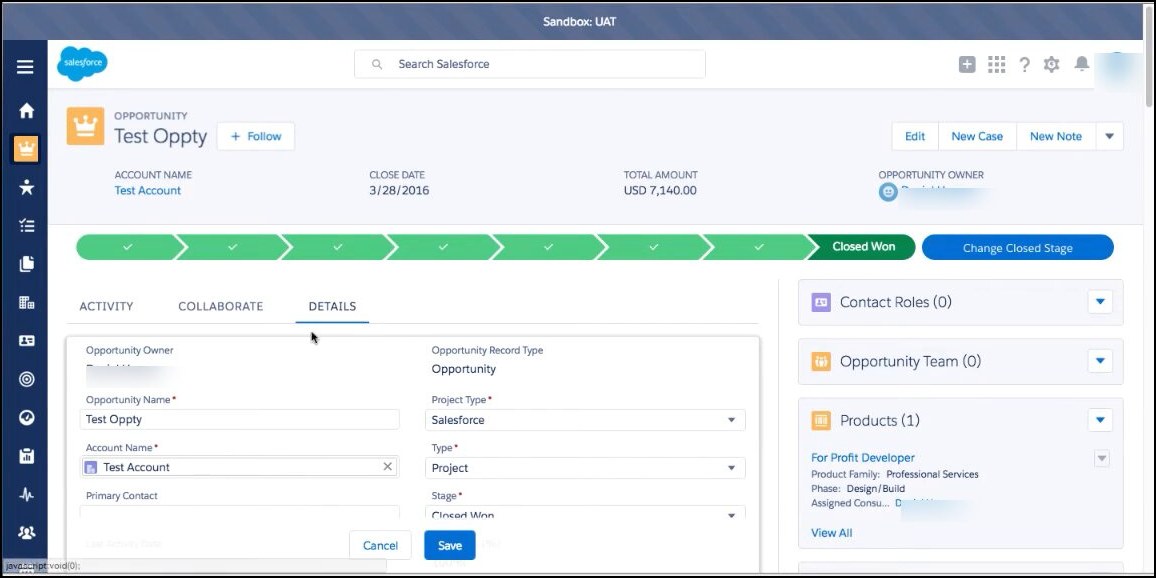1156x578 pixels.
Task: Click the Salesforce cloud logo
Action: [82, 64]
